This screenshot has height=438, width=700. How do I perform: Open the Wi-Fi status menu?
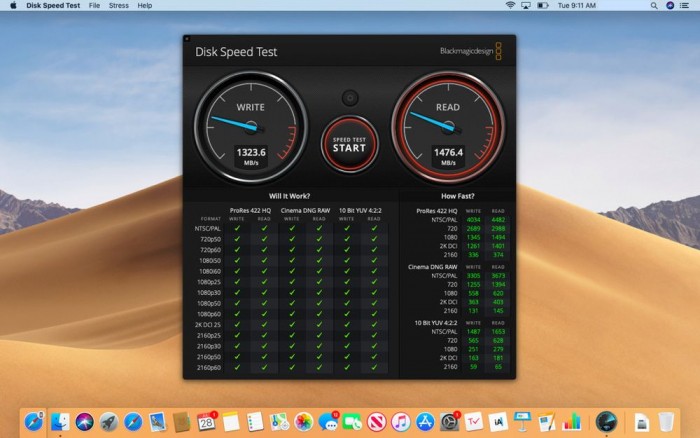tap(510, 5)
